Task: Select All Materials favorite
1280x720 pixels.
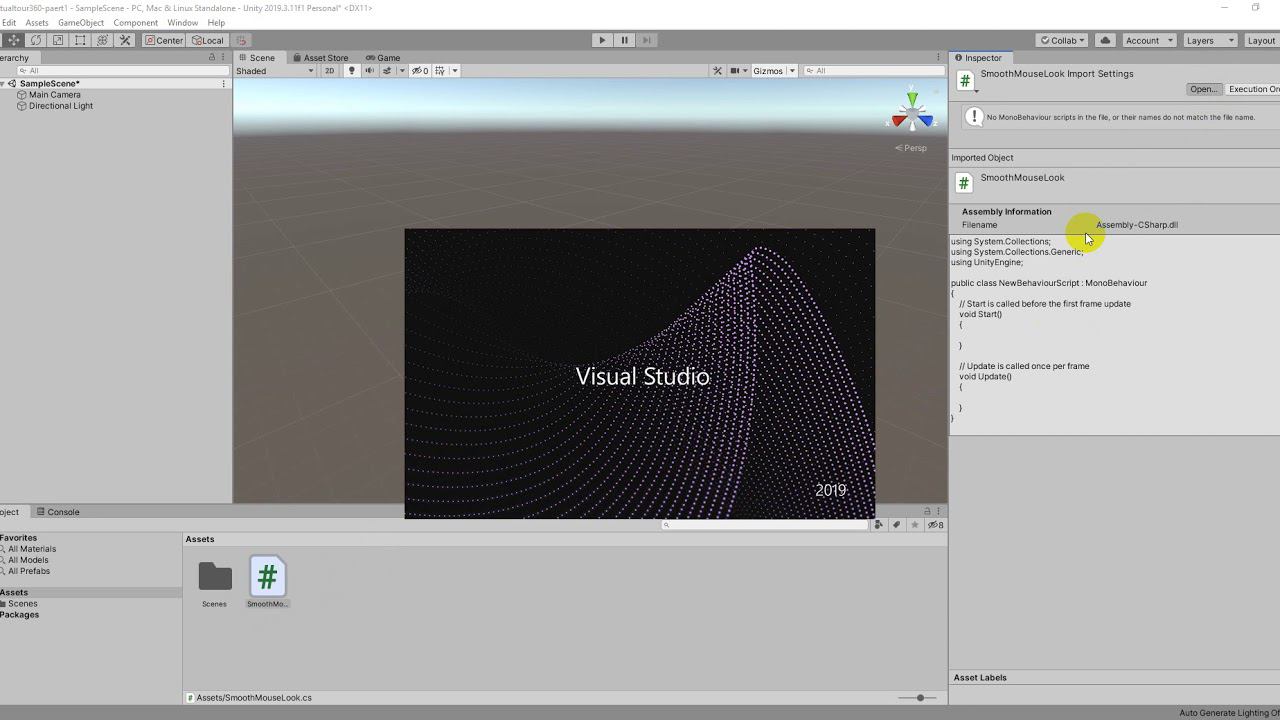Action: click(32, 549)
